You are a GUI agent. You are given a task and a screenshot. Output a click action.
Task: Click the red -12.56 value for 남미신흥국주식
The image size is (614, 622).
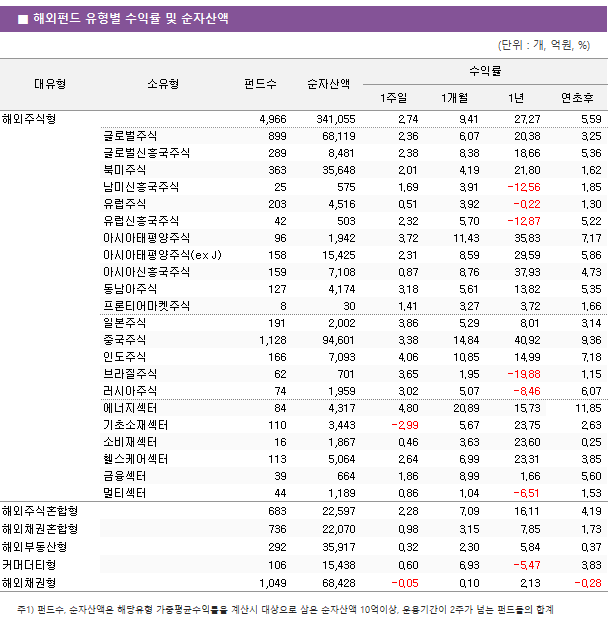[524, 187]
